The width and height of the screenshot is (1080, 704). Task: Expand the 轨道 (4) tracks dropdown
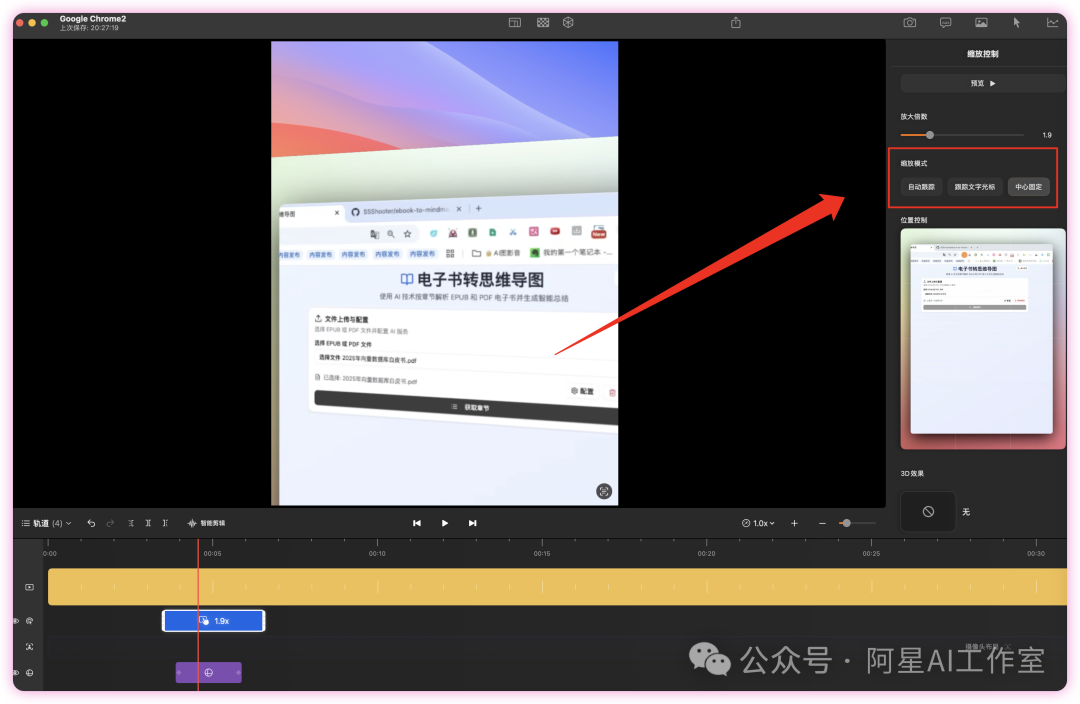47,523
